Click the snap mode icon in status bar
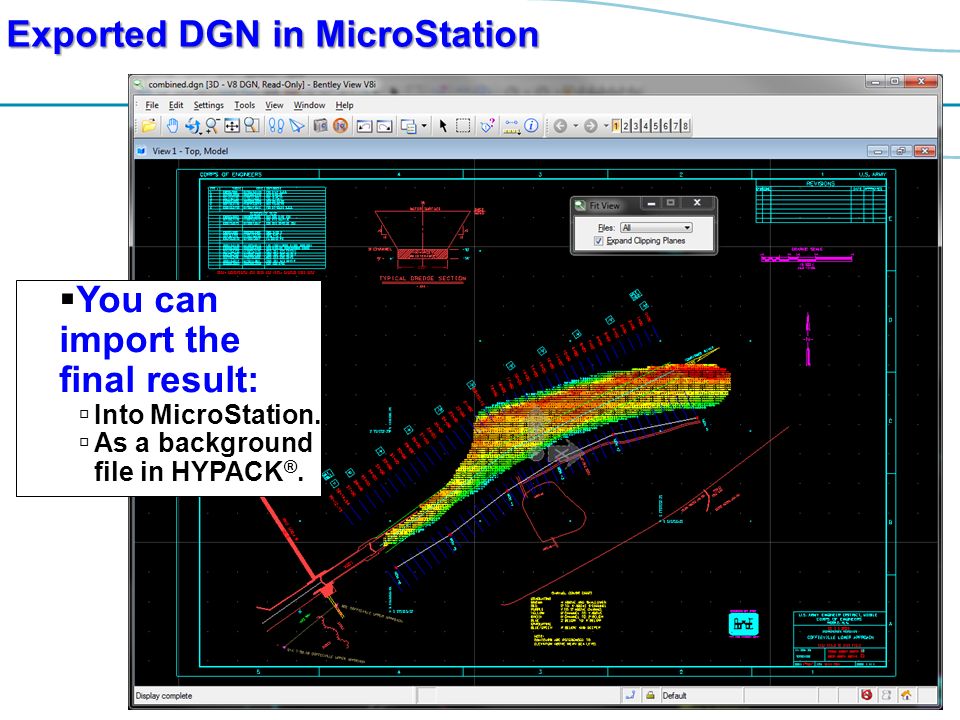The width and height of the screenshot is (960, 720). pos(630,695)
